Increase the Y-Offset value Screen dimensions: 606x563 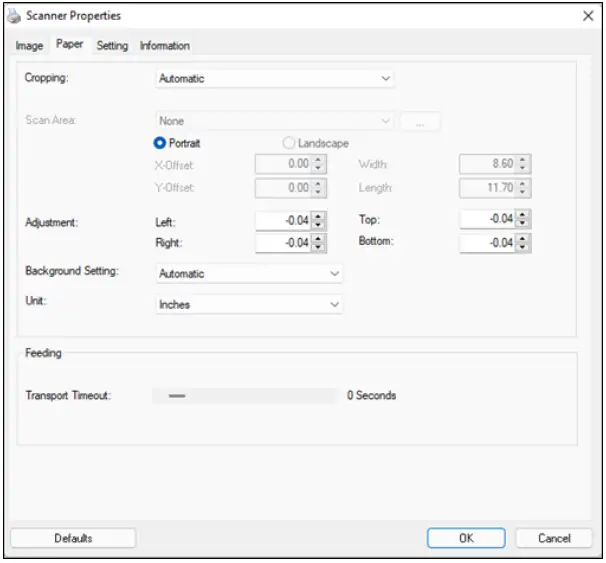pyautogui.click(x=318, y=184)
